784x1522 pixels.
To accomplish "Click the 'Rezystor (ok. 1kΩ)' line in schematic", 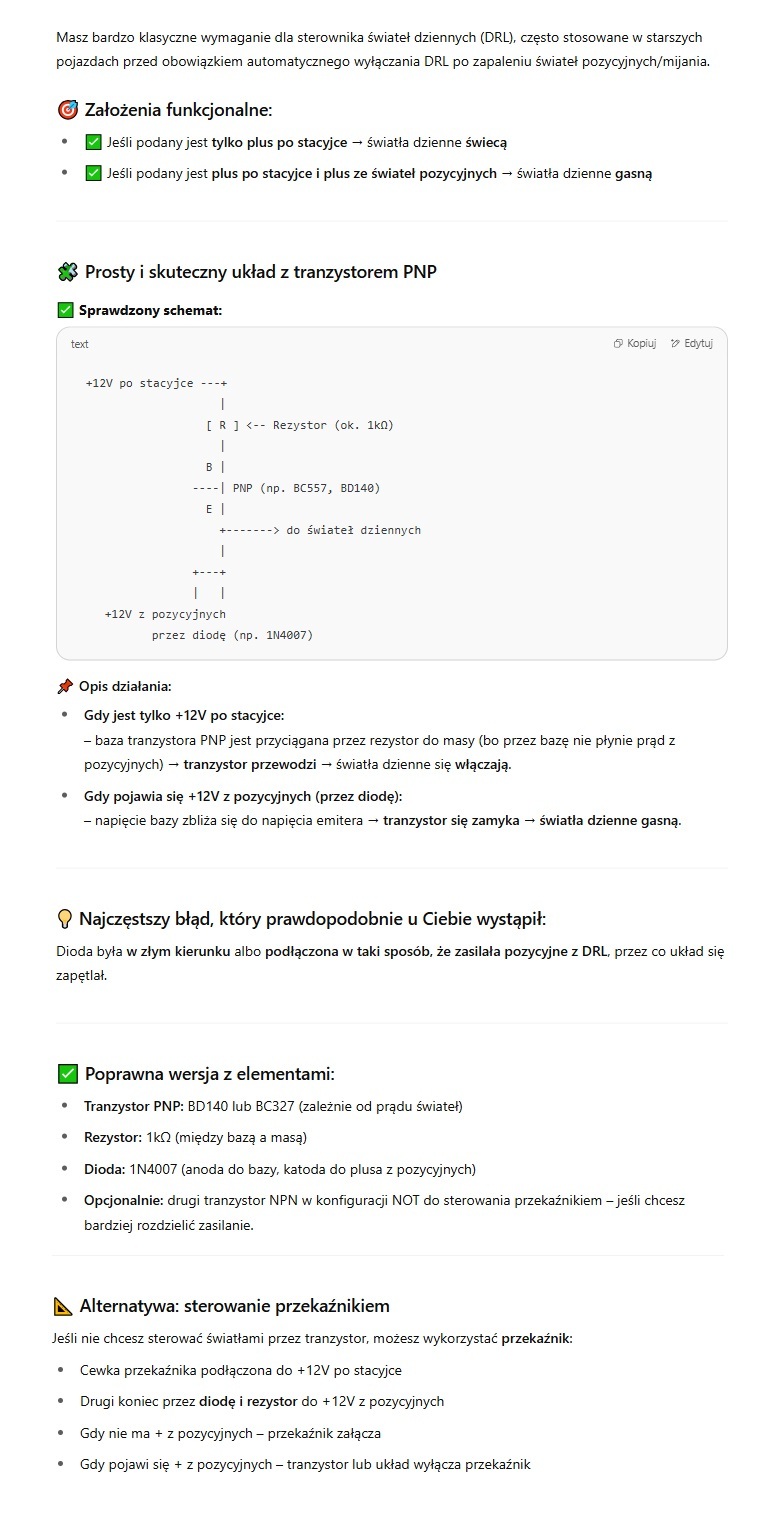I will tap(332, 425).
